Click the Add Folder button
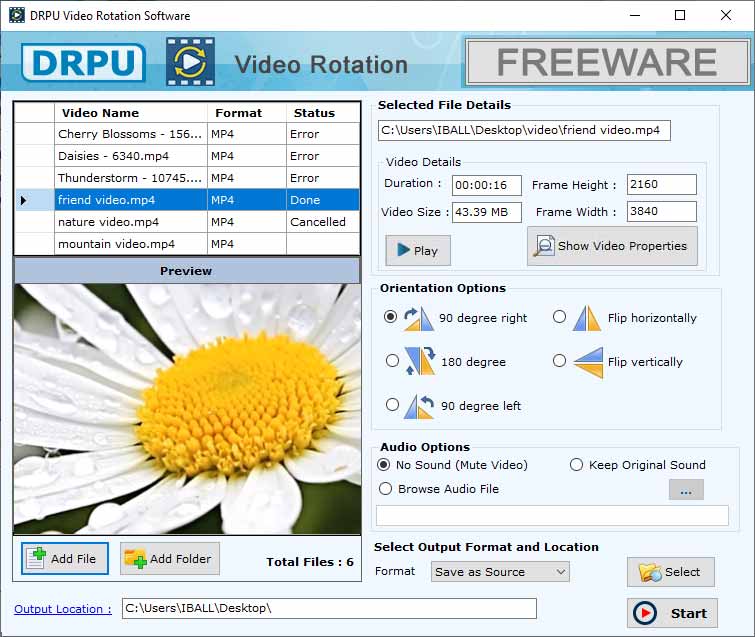This screenshot has width=755, height=637. pyautogui.click(x=169, y=559)
